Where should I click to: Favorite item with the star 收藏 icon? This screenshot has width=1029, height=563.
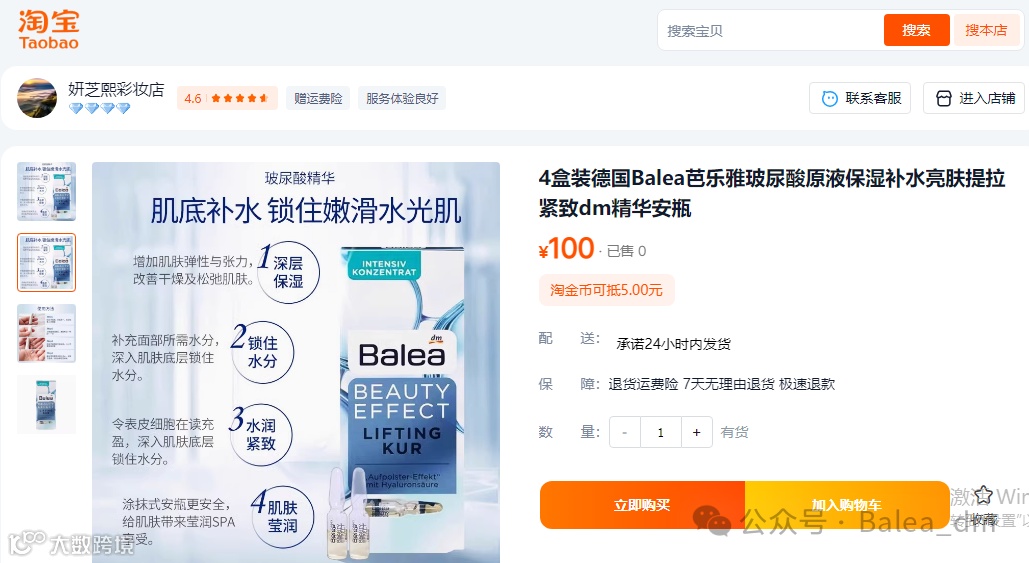(982, 495)
